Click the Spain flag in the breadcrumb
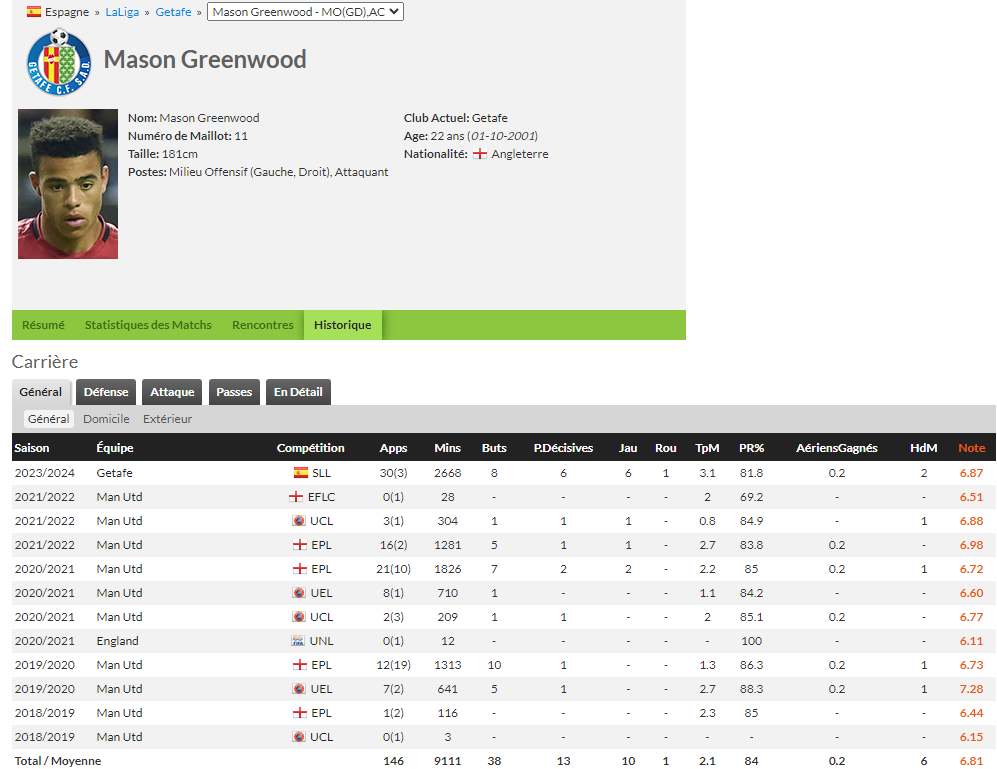The image size is (997, 769). point(34,12)
